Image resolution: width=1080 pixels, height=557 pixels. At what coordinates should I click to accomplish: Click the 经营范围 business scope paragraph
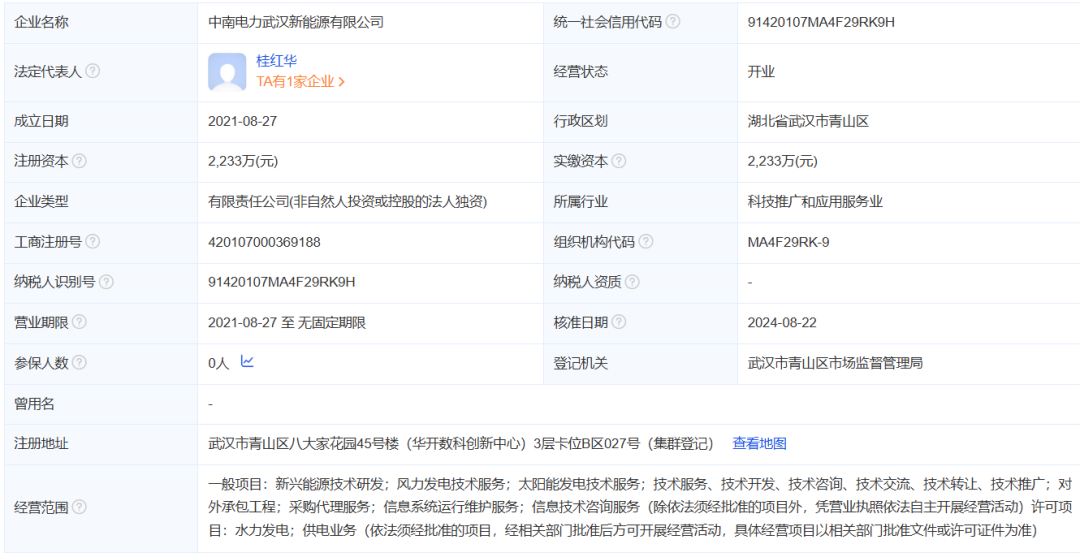pos(640,507)
